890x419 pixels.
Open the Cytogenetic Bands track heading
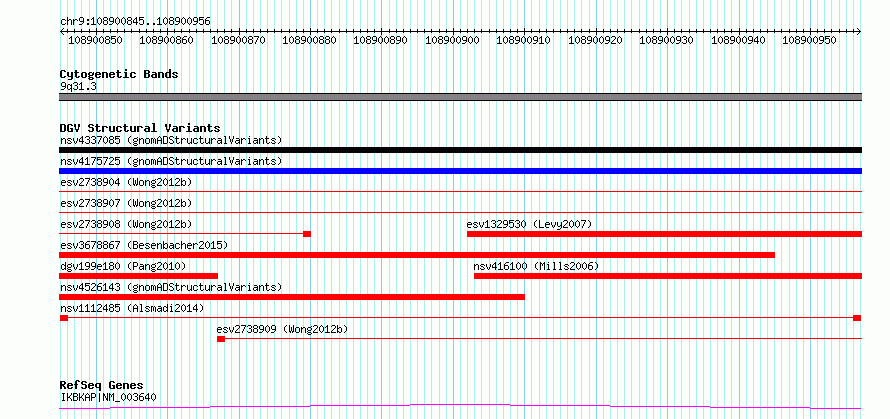click(119, 74)
